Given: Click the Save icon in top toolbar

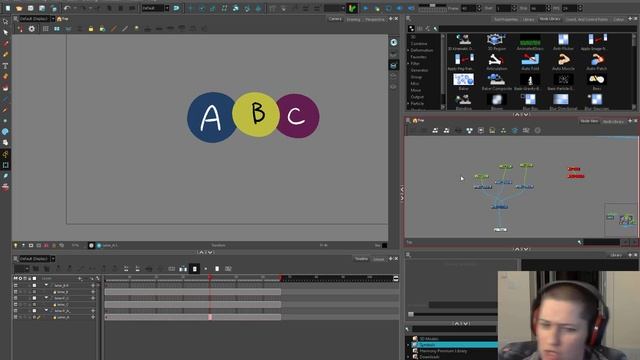Looking at the screenshot, I should pyautogui.click(x=31, y=8).
